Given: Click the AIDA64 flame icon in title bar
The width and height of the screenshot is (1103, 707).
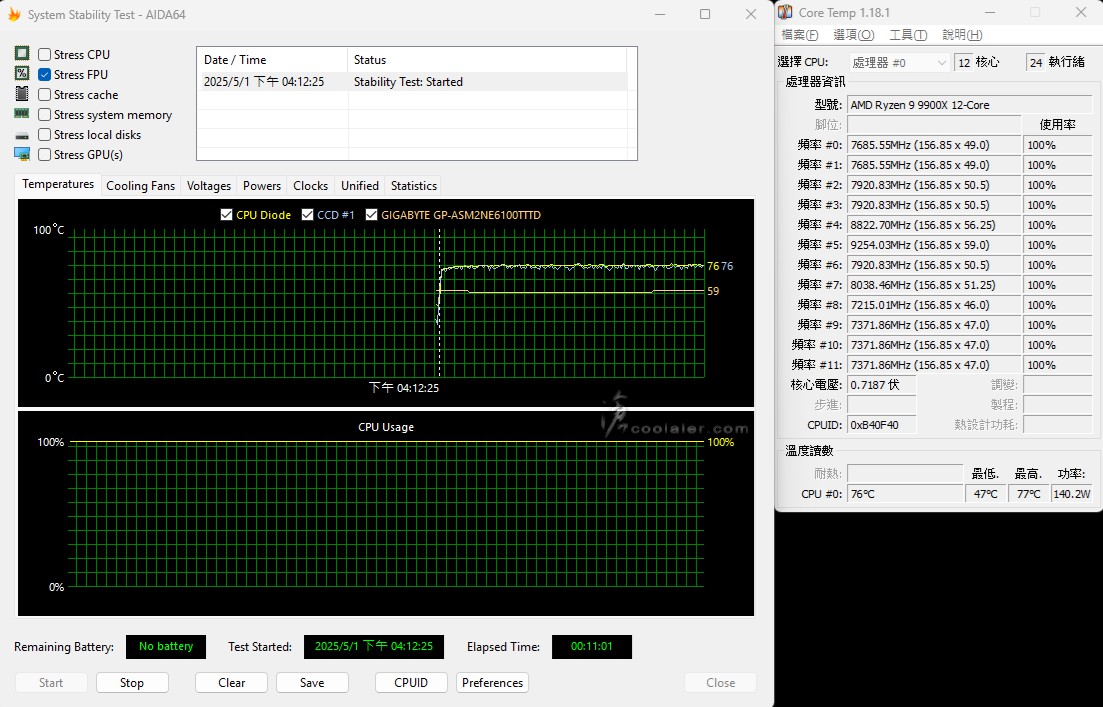Looking at the screenshot, I should (13, 14).
